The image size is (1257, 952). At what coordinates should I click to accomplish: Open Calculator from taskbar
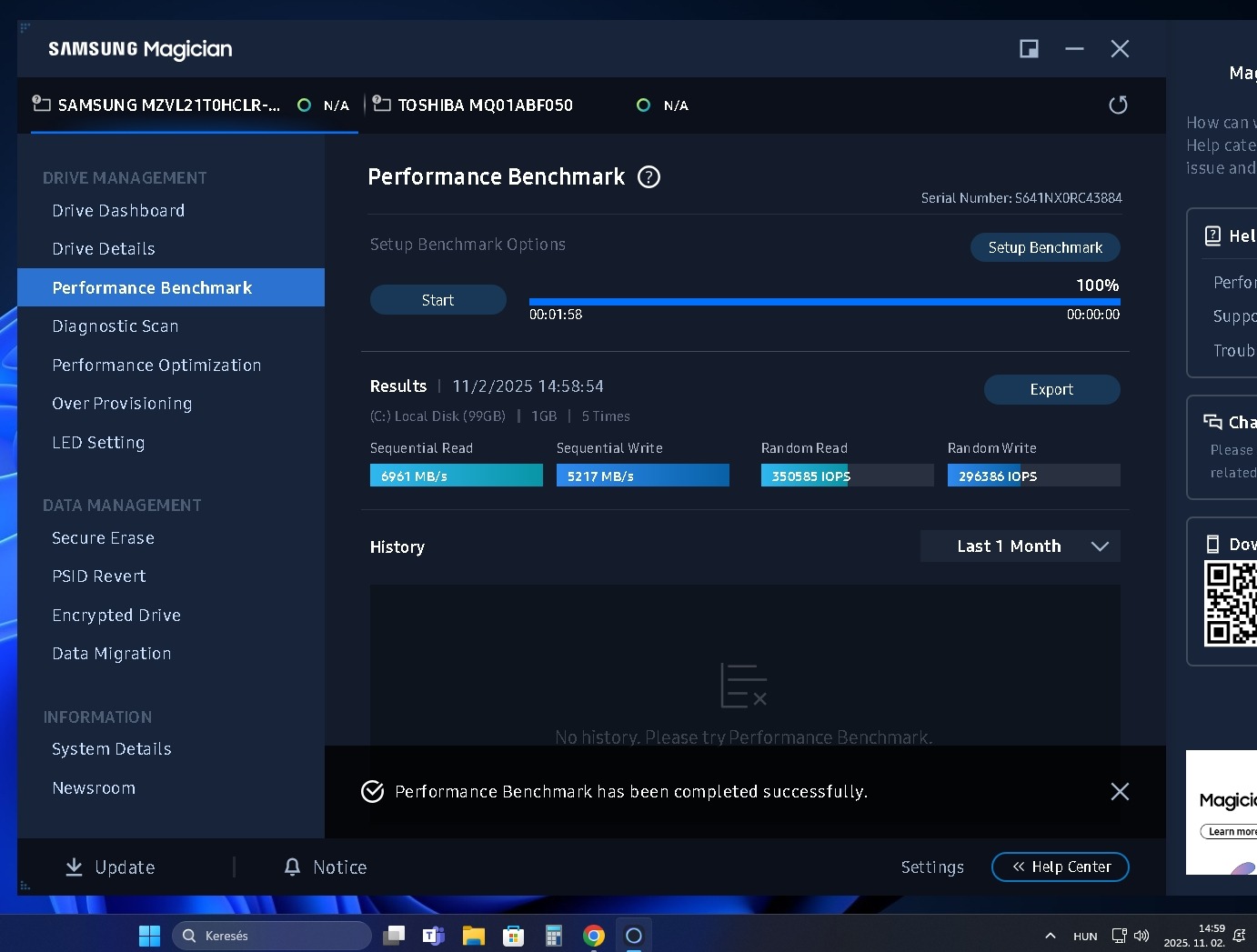click(x=553, y=936)
